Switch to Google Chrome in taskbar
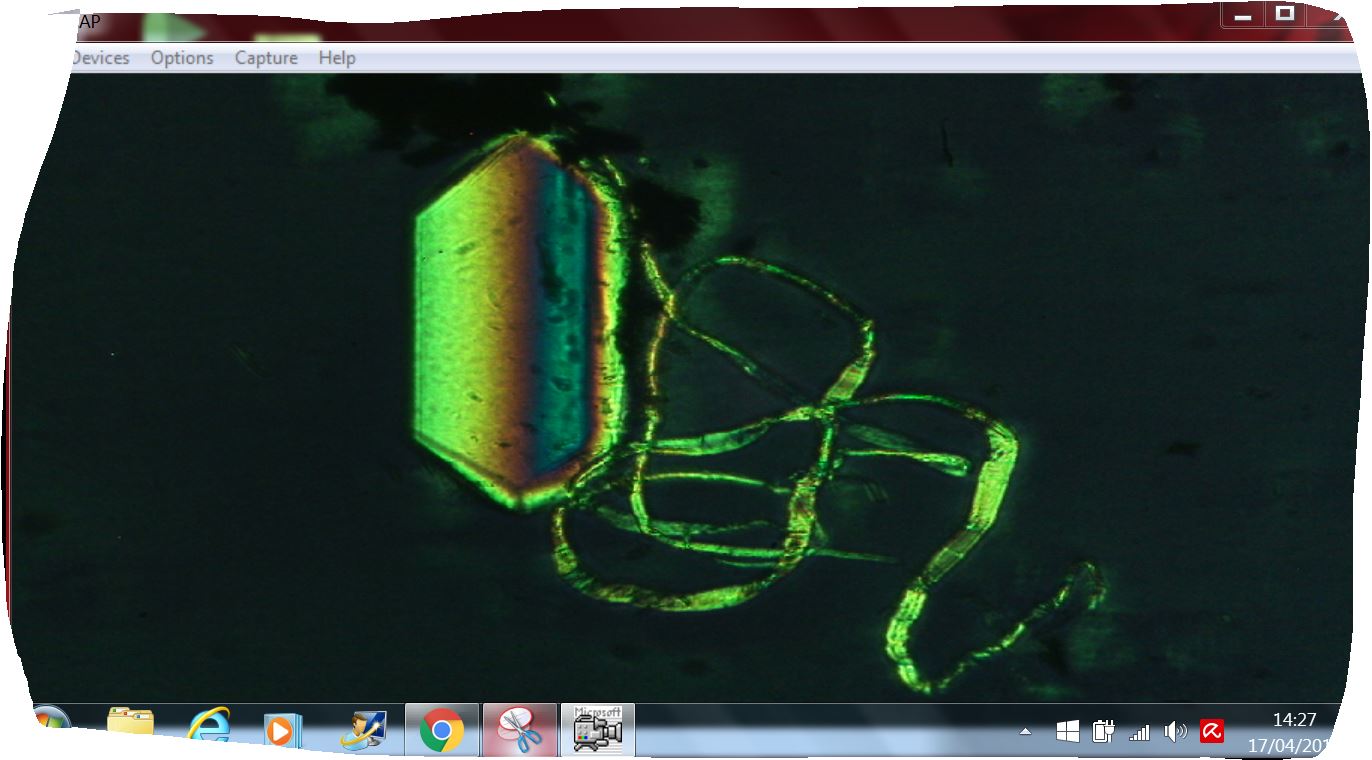The image size is (1372, 760). (x=441, y=730)
